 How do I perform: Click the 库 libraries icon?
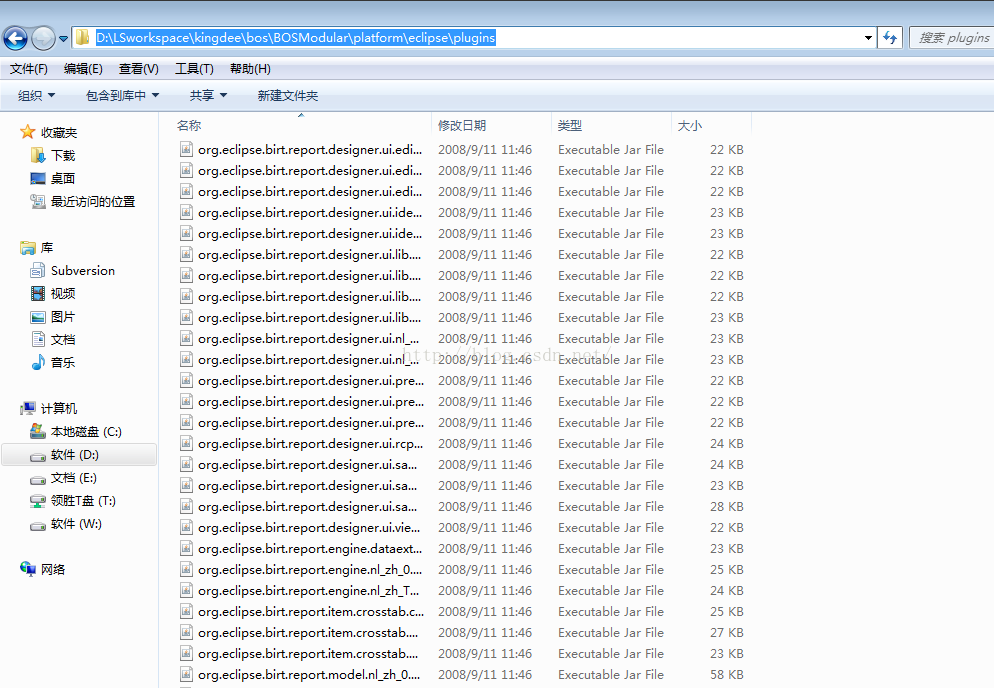(x=28, y=248)
